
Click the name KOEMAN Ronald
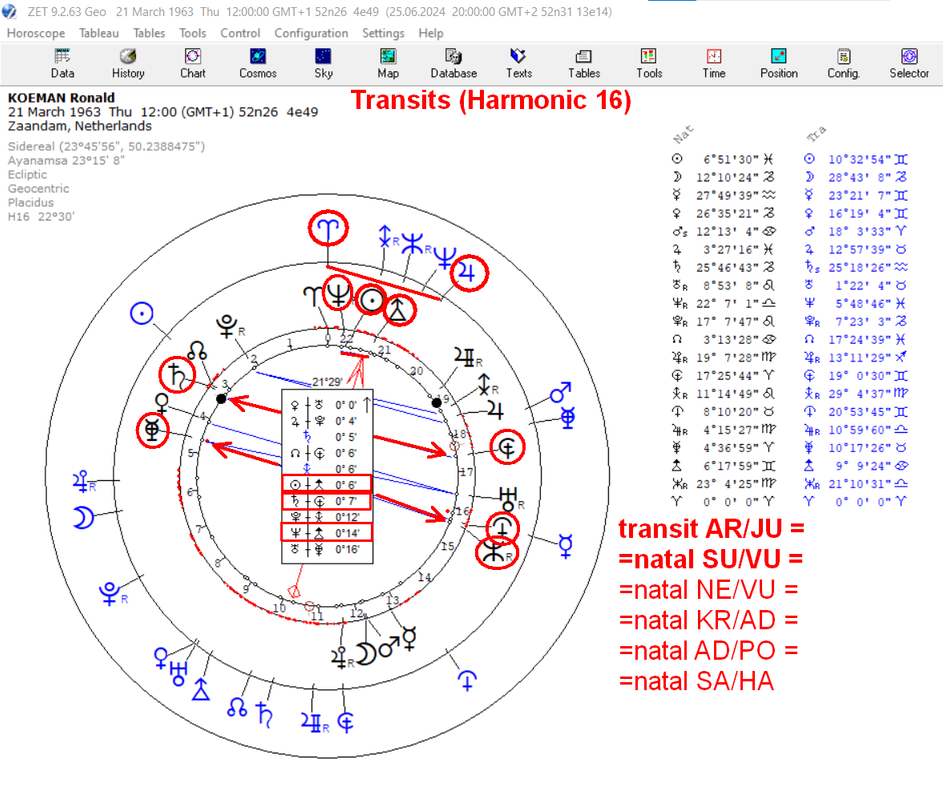coord(61,97)
